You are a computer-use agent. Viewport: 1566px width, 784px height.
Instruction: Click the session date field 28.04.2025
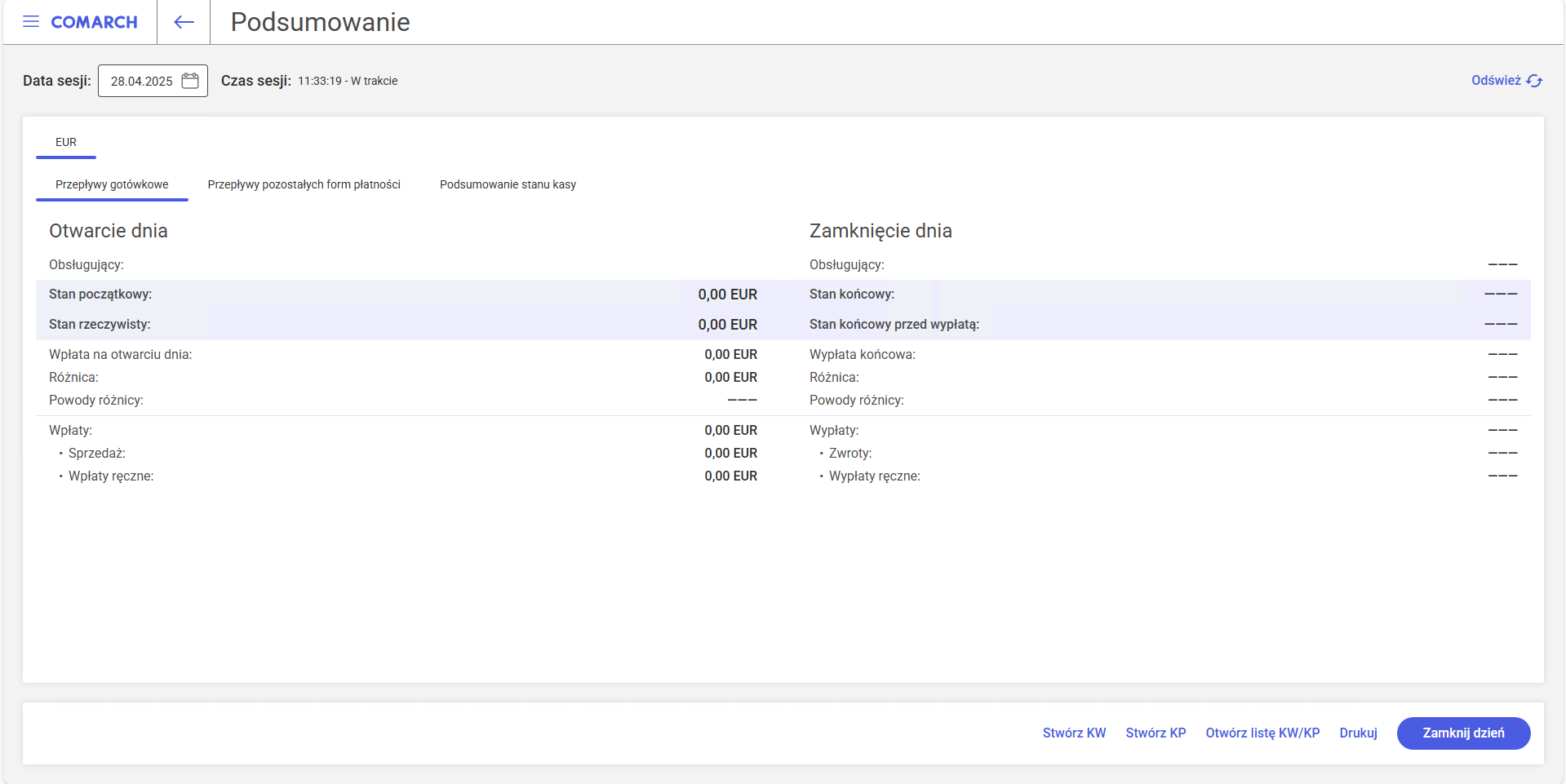[x=153, y=81]
